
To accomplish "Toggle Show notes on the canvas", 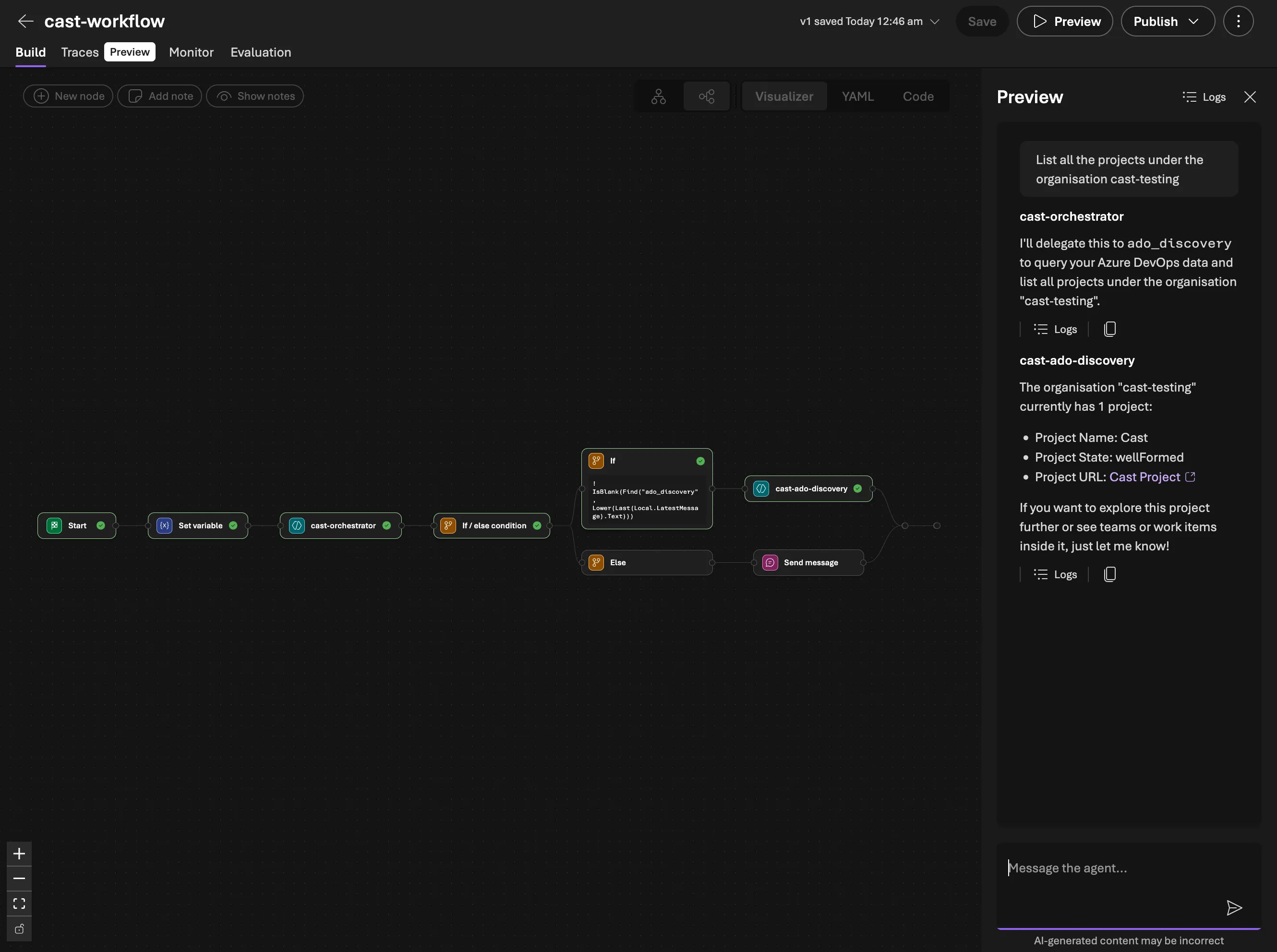I will point(255,96).
